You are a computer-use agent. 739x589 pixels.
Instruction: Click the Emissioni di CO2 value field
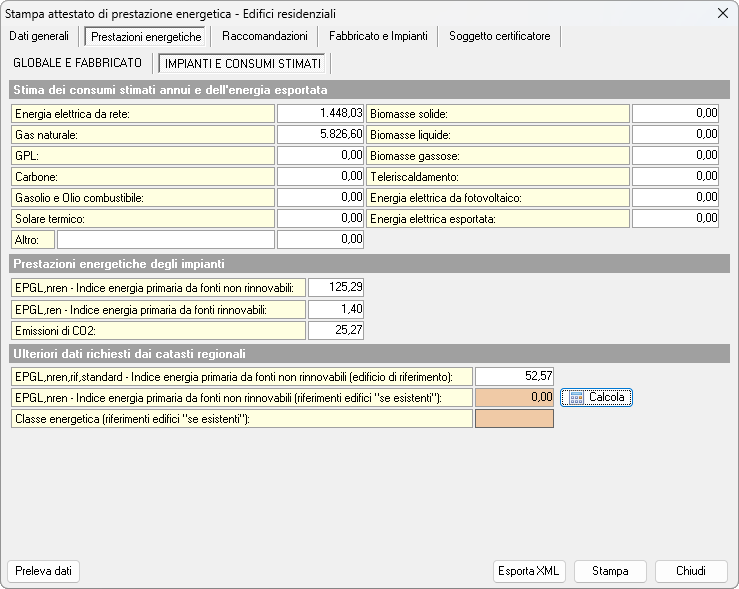[336, 331]
